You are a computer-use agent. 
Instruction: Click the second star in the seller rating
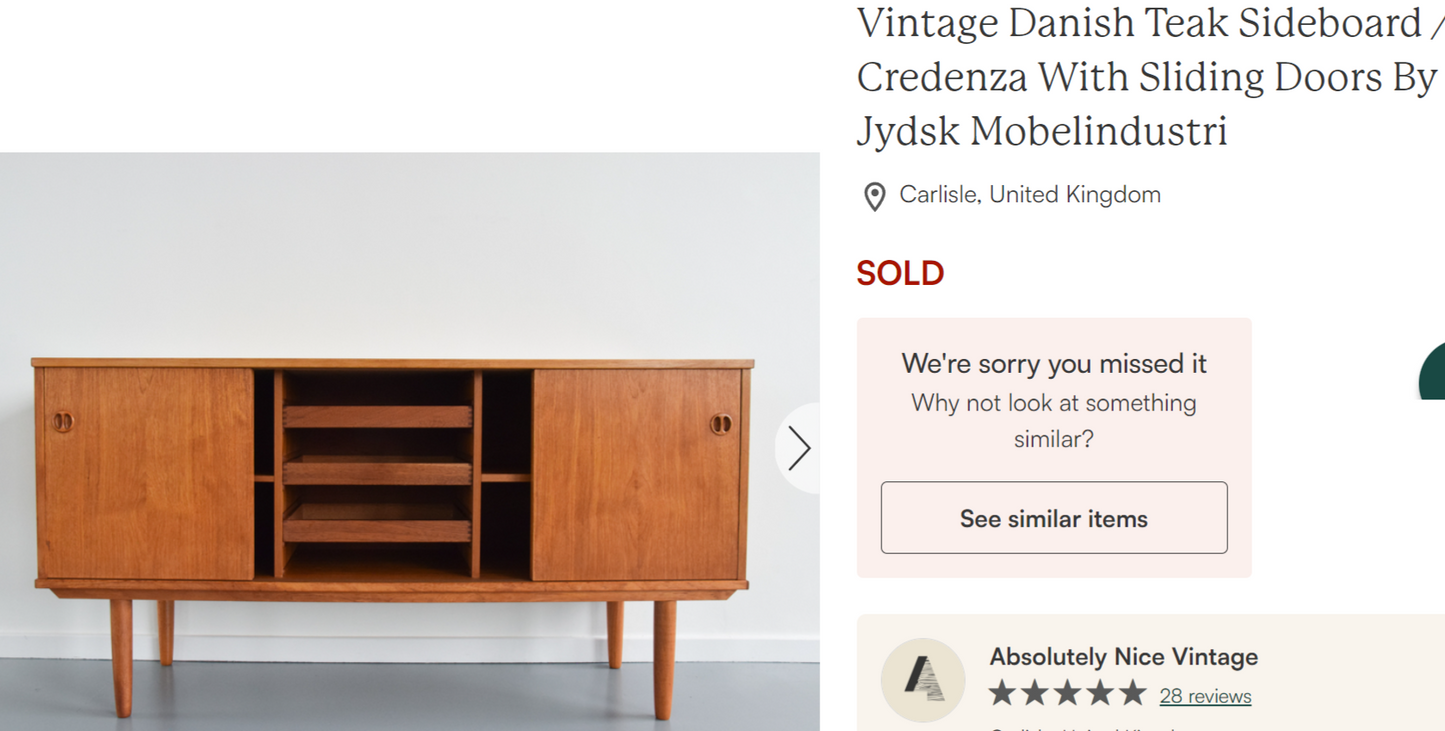[x=1034, y=690]
